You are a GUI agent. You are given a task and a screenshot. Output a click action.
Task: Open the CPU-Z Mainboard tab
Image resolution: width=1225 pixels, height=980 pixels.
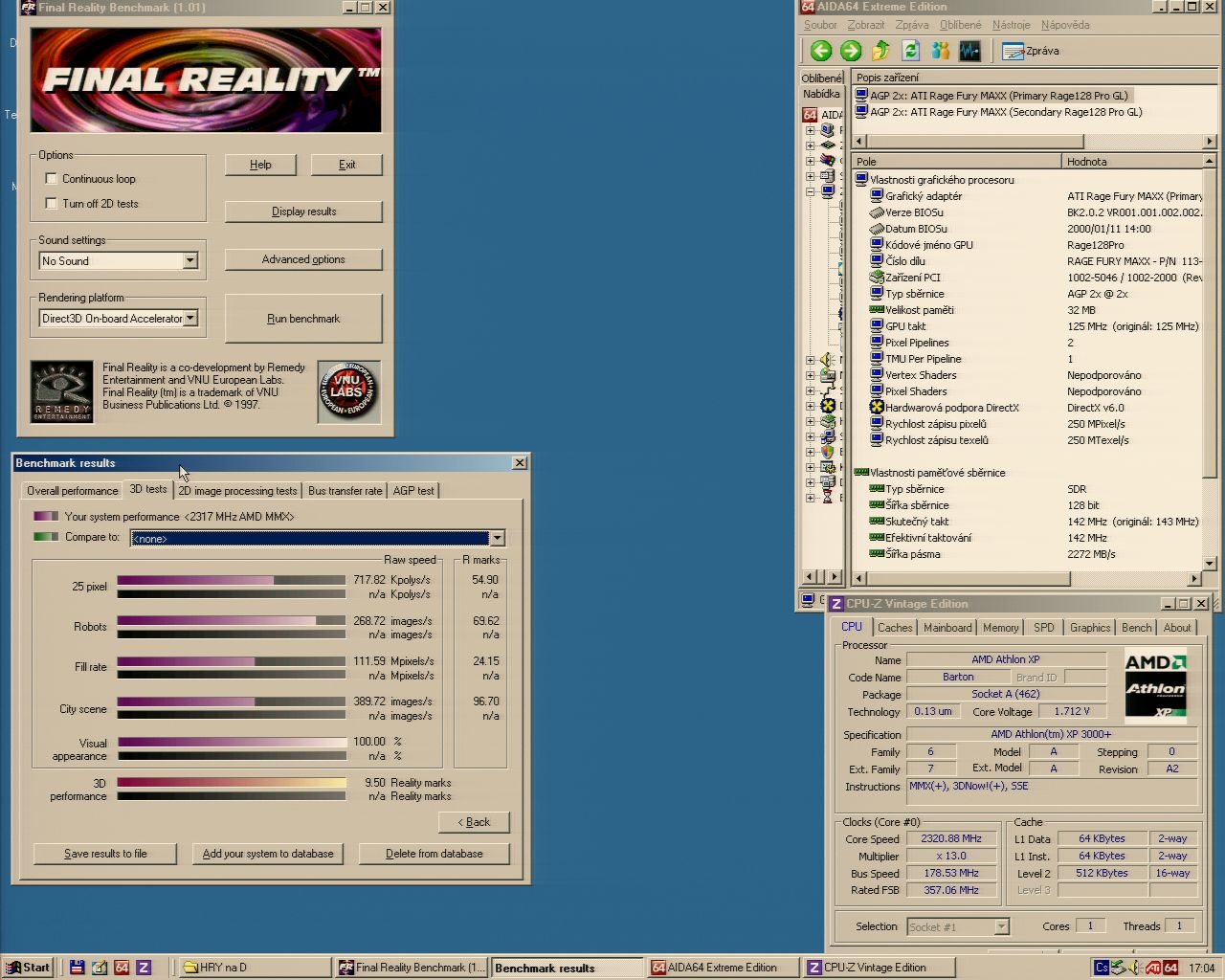tap(947, 628)
